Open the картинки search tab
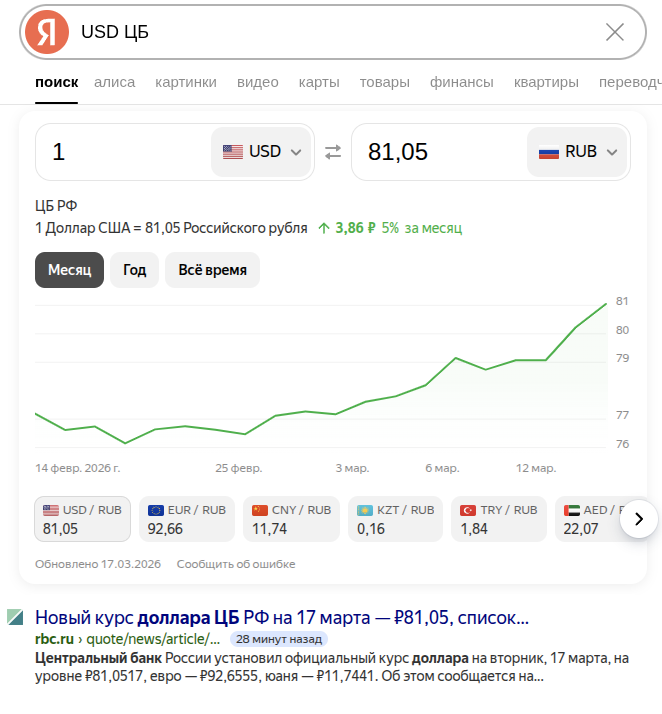The height and width of the screenshot is (714, 662). click(x=186, y=82)
